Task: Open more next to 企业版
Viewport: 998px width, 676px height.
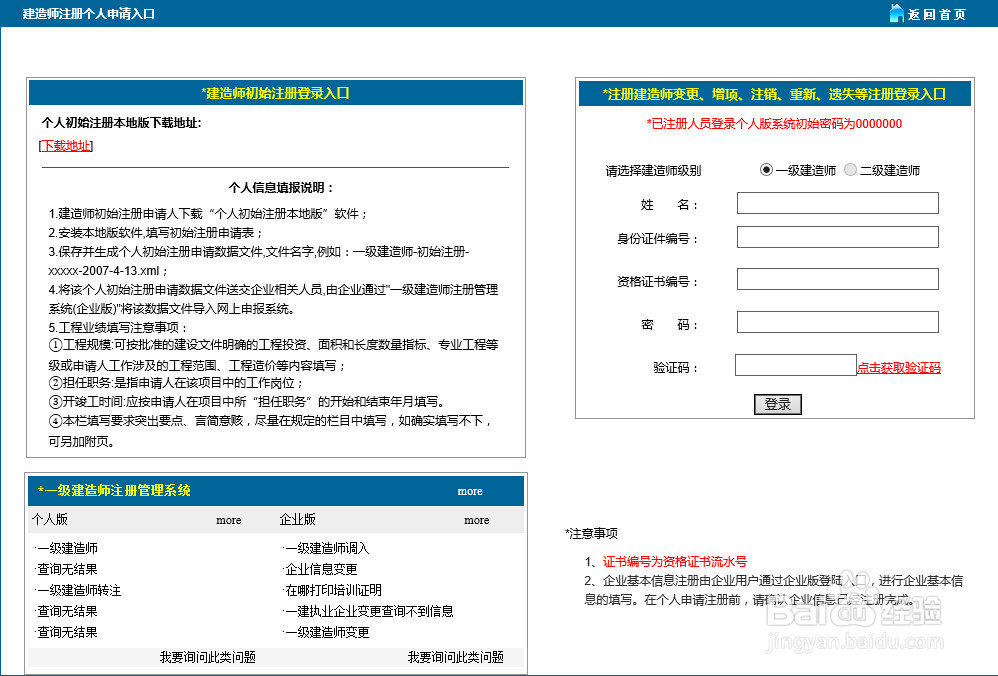Action: (477, 520)
